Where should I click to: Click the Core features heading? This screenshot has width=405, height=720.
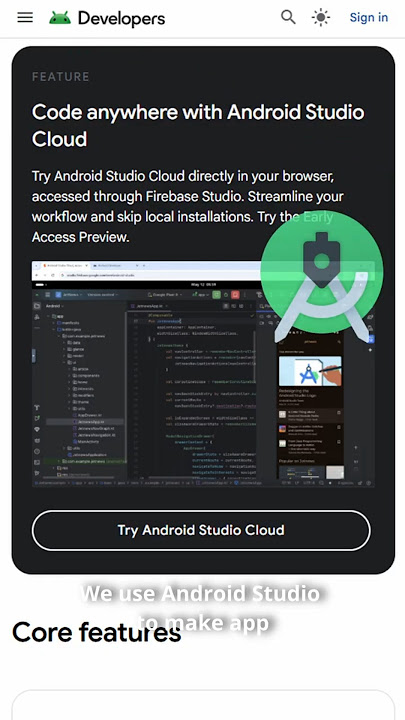pos(96,632)
